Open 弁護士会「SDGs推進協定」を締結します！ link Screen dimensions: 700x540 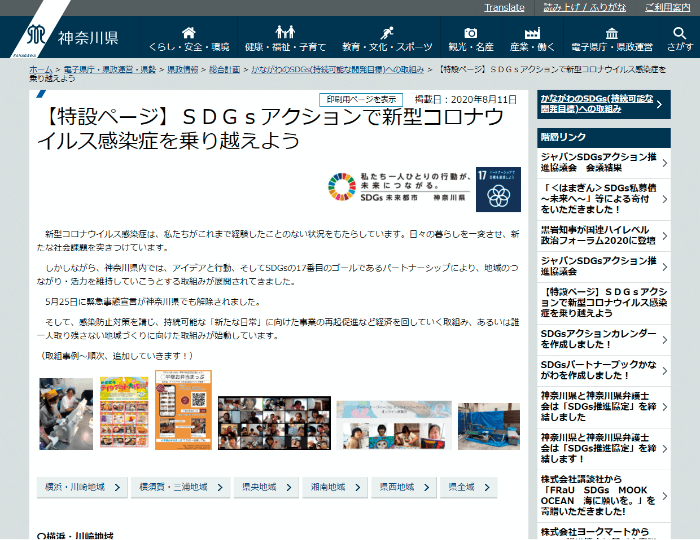[x=604, y=449]
